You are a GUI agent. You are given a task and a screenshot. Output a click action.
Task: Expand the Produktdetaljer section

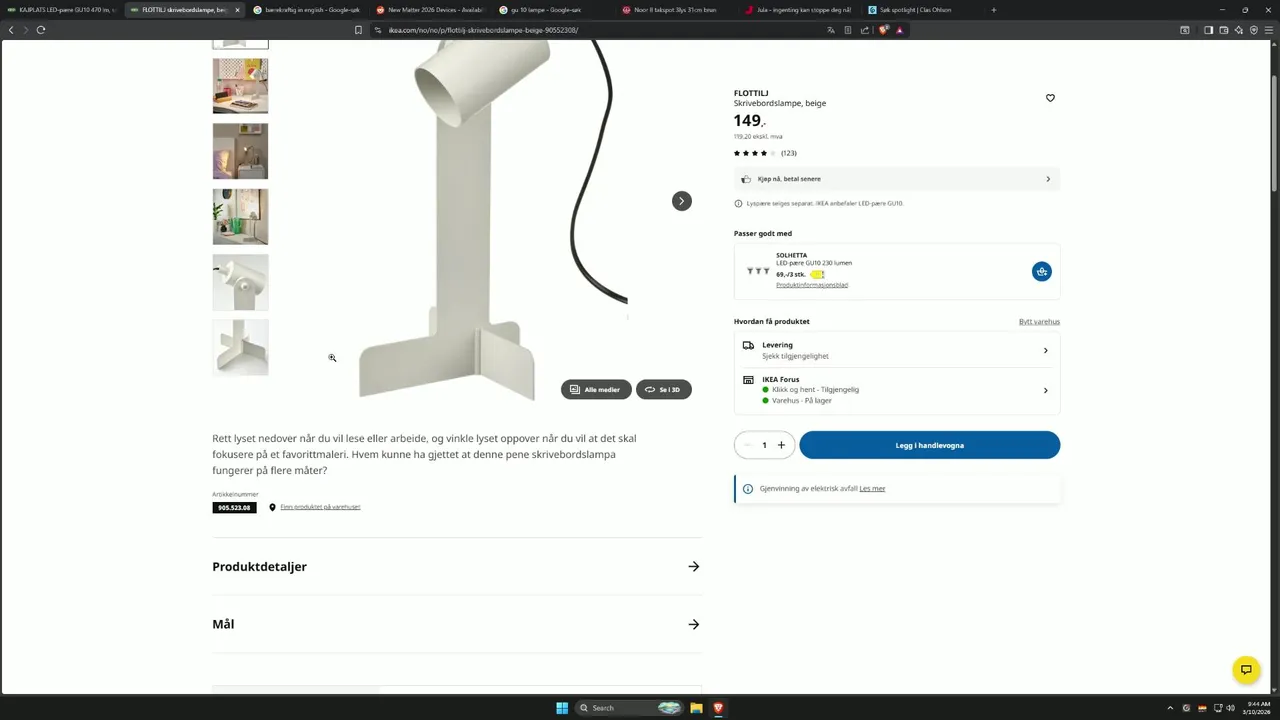[x=457, y=567]
